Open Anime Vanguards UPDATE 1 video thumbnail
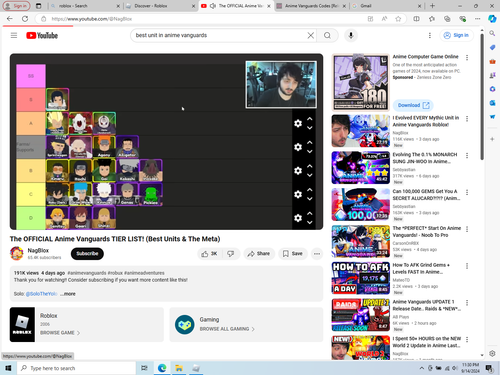The height and width of the screenshot is (375, 500). [x=361, y=315]
